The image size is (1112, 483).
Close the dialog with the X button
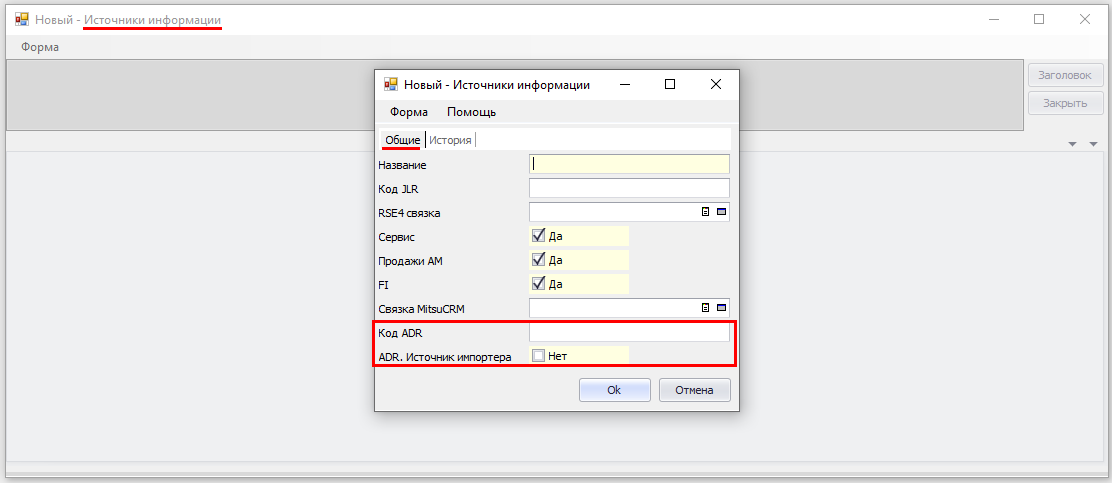716,85
